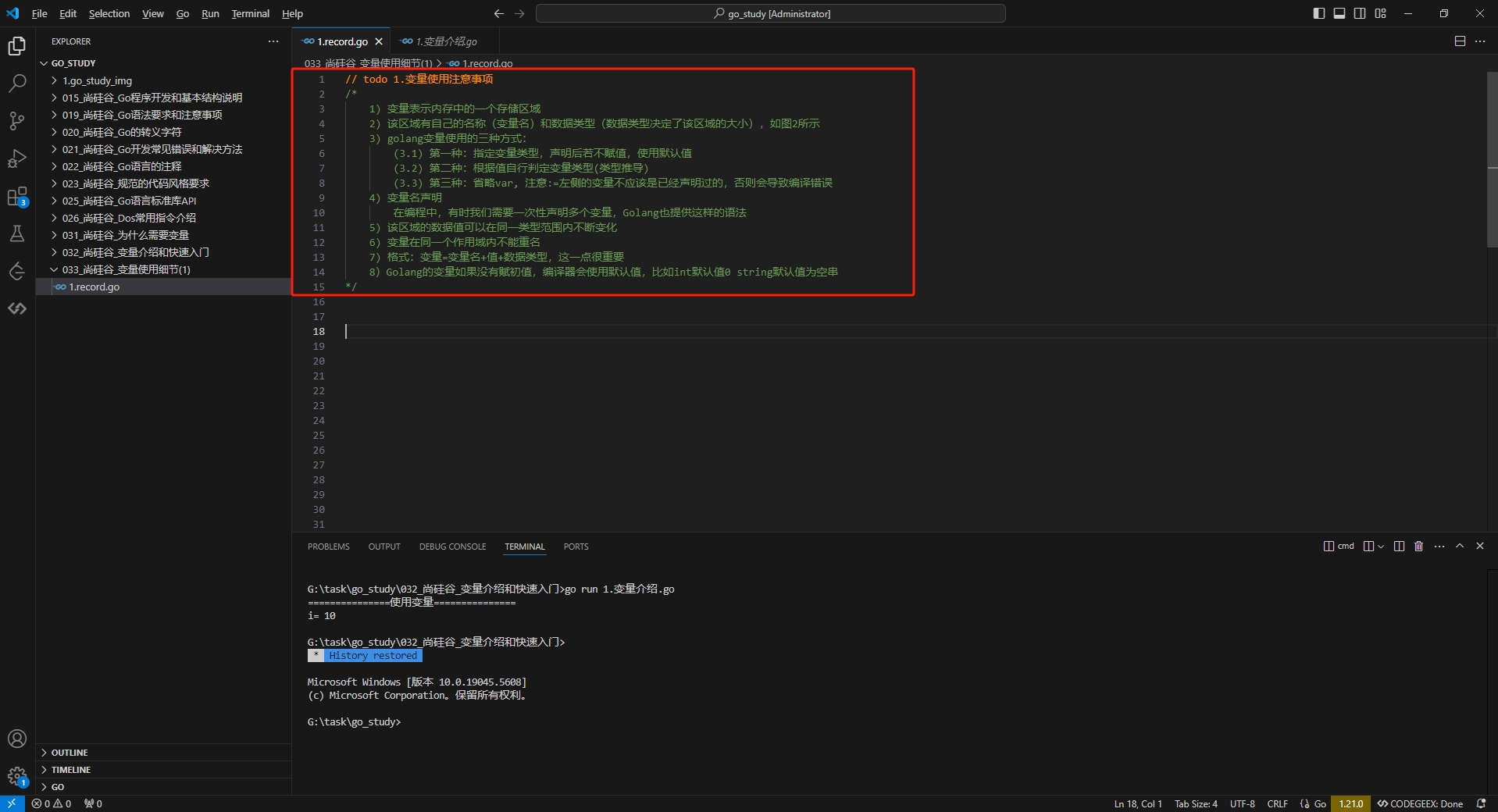Kill terminal with the trash icon
The height and width of the screenshot is (812, 1498).
[x=1418, y=547]
